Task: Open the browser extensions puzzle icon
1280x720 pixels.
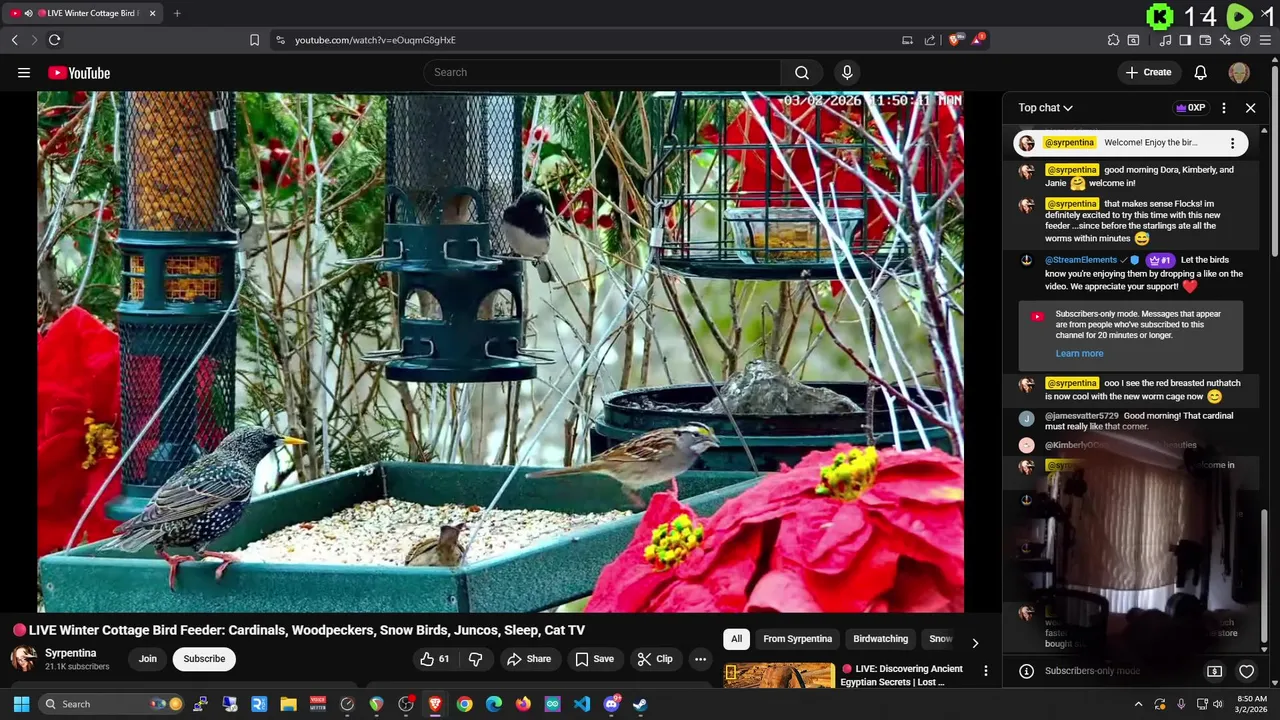Action: click(1113, 40)
